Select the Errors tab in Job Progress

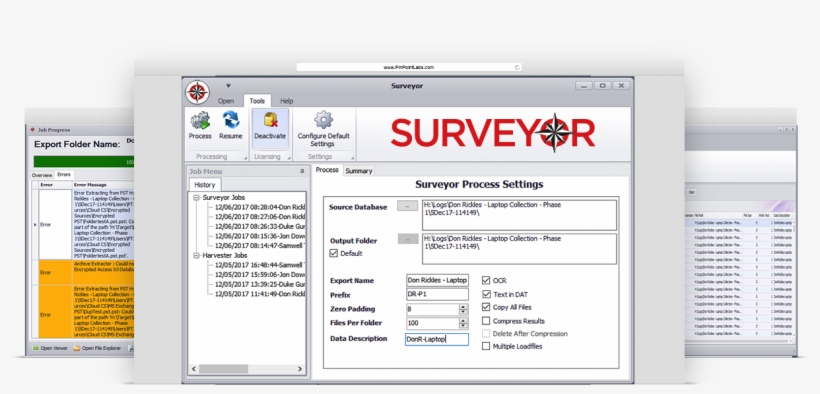(64, 175)
